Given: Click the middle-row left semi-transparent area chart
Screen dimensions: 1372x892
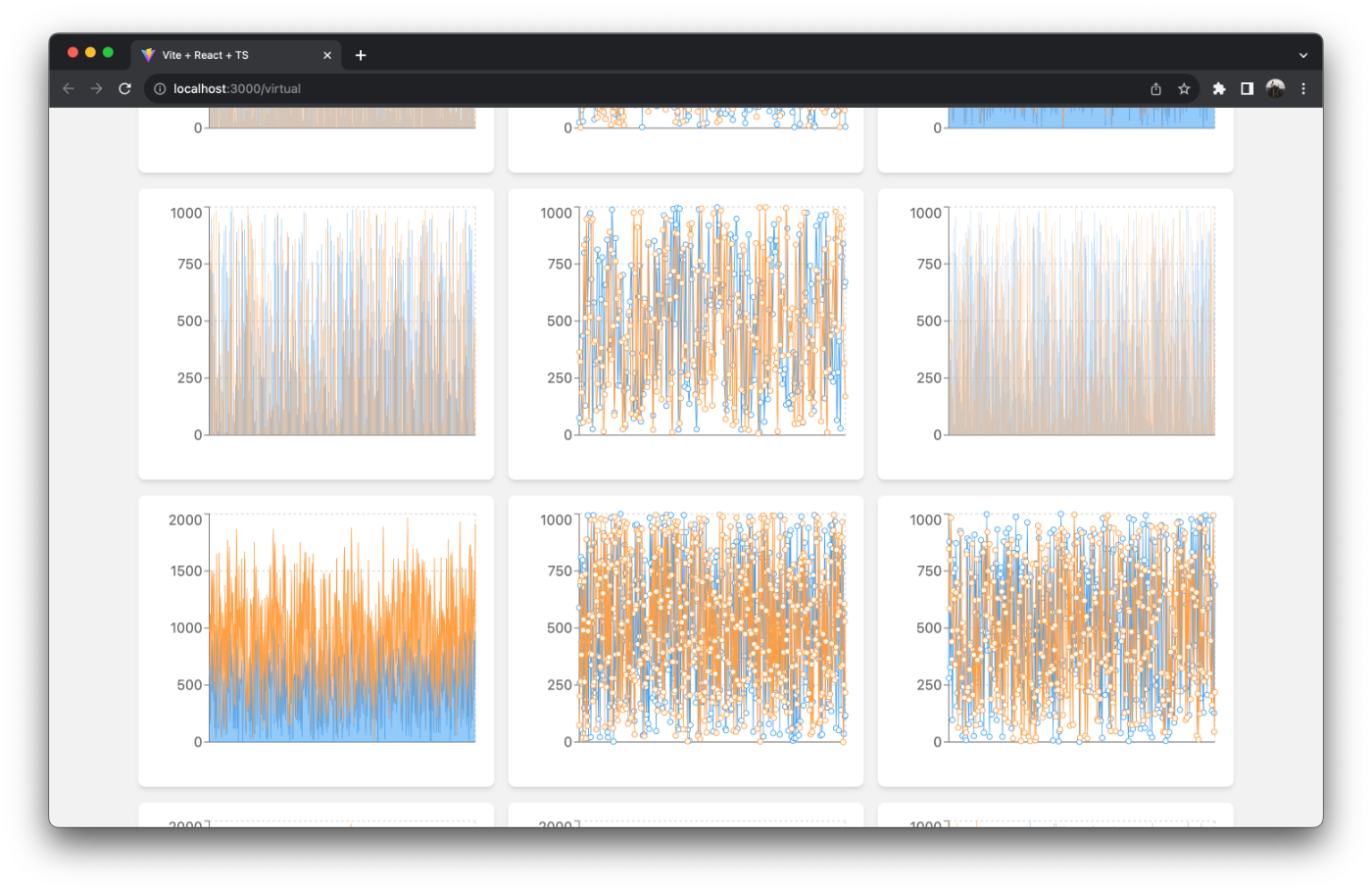Looking at the screenshot, I should pos(316,334).
